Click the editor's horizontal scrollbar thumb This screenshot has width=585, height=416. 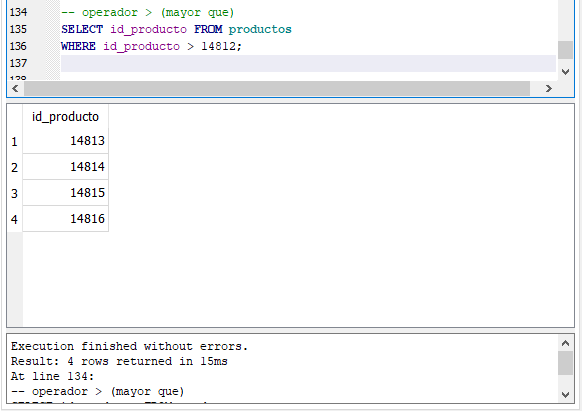click(x=277, y=88)
